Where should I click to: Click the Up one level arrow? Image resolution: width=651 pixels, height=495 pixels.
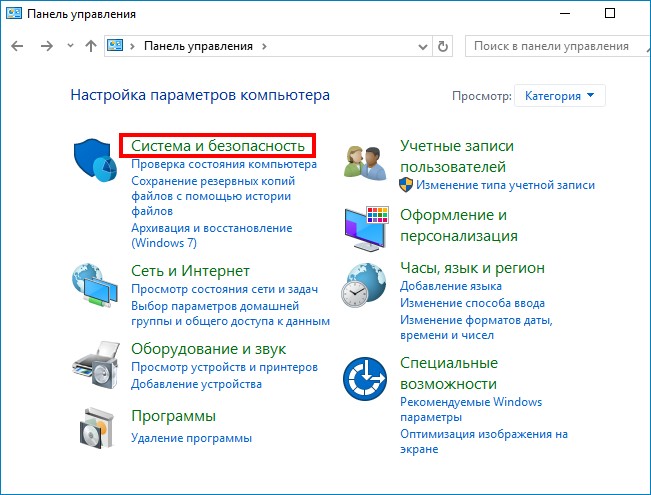[x=91, y=46]
